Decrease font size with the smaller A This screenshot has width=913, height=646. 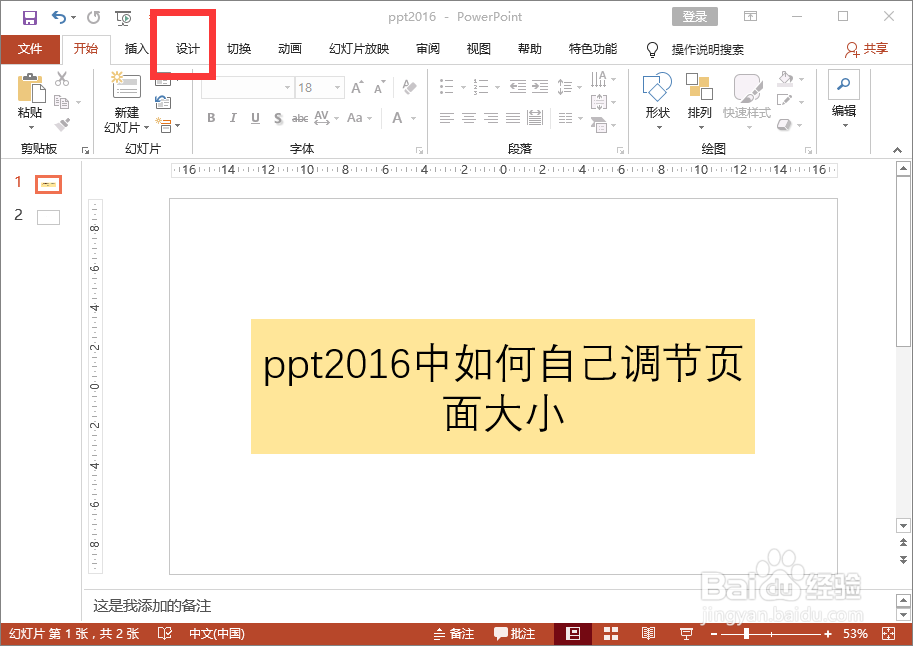(x=380, y=87)
